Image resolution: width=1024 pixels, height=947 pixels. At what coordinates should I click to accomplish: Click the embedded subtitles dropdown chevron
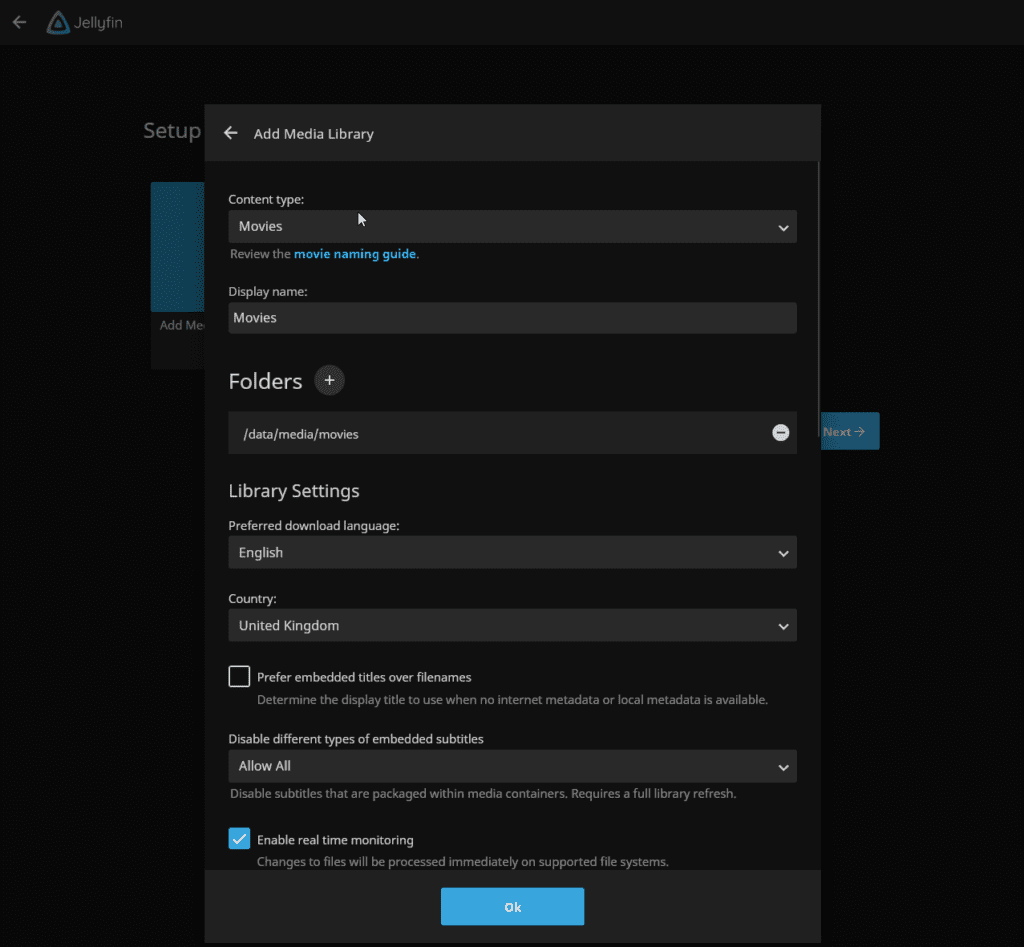783,767
